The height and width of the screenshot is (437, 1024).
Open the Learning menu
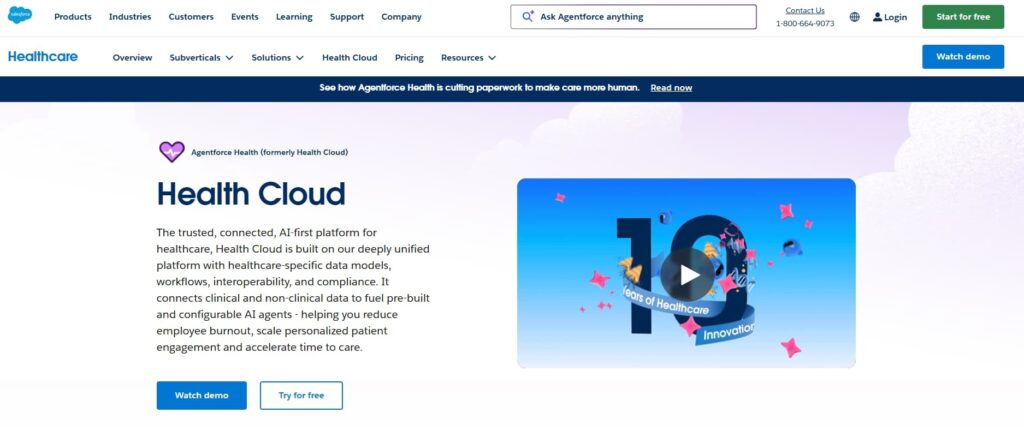[x=294, y=17]
